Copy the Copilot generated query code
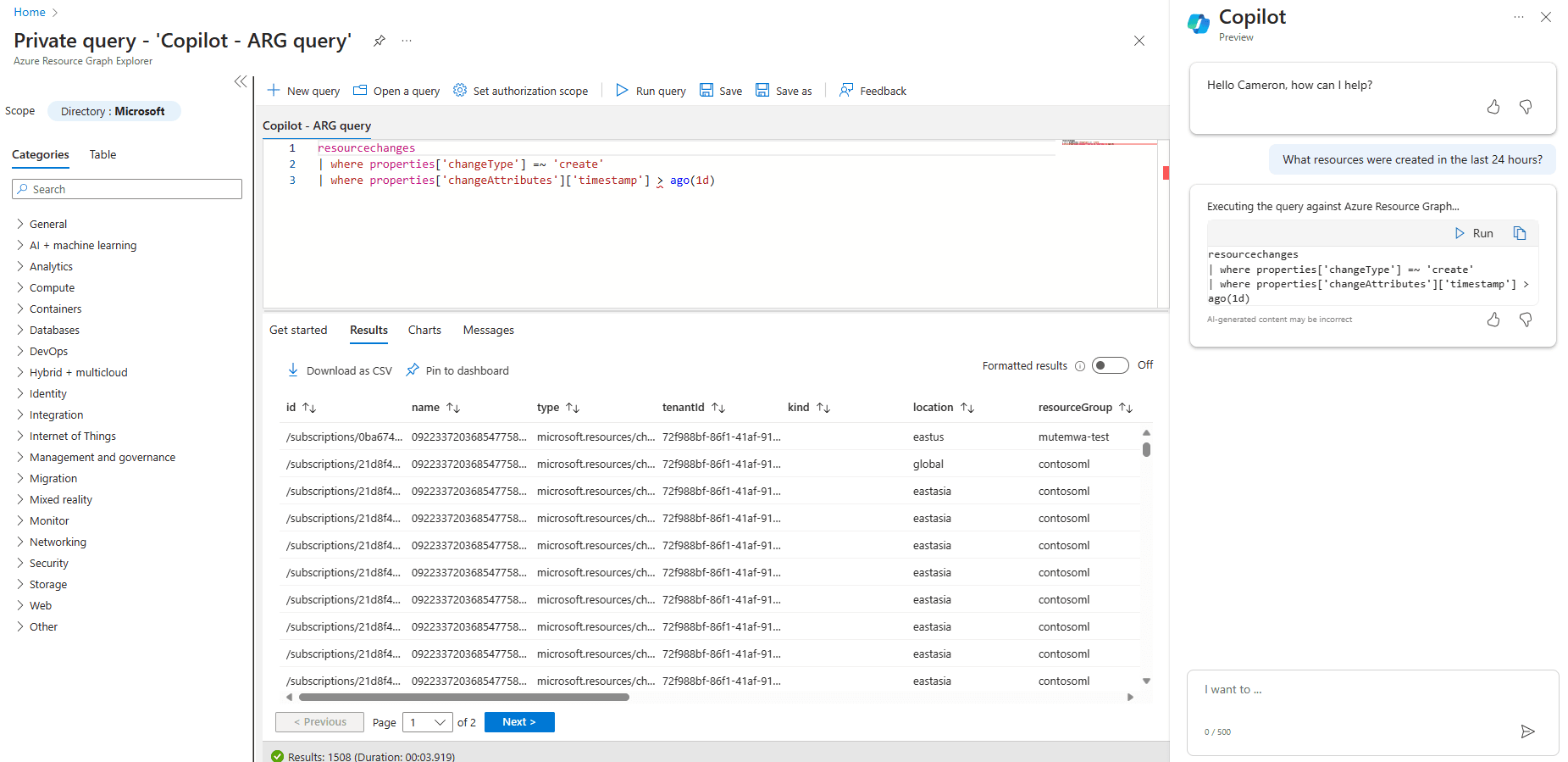The image size is (1568, 762). [x=1520, y=233]
